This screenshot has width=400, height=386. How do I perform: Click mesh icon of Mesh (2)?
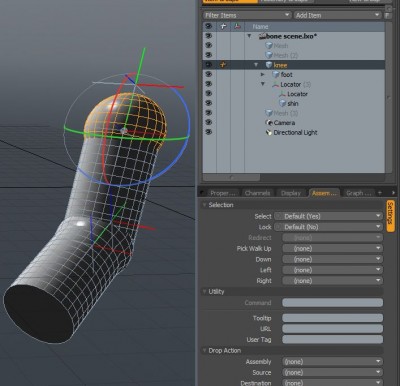pos(269,55)
